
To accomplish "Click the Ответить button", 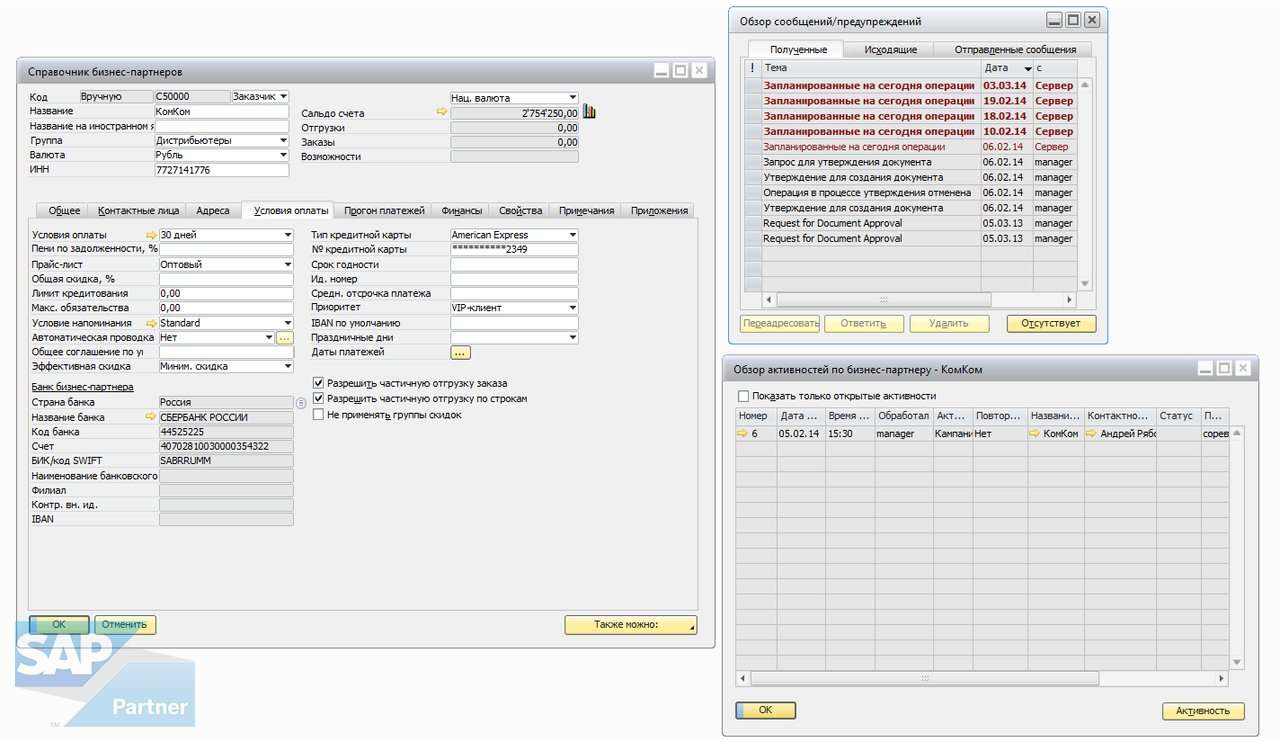I will [864, 324].
